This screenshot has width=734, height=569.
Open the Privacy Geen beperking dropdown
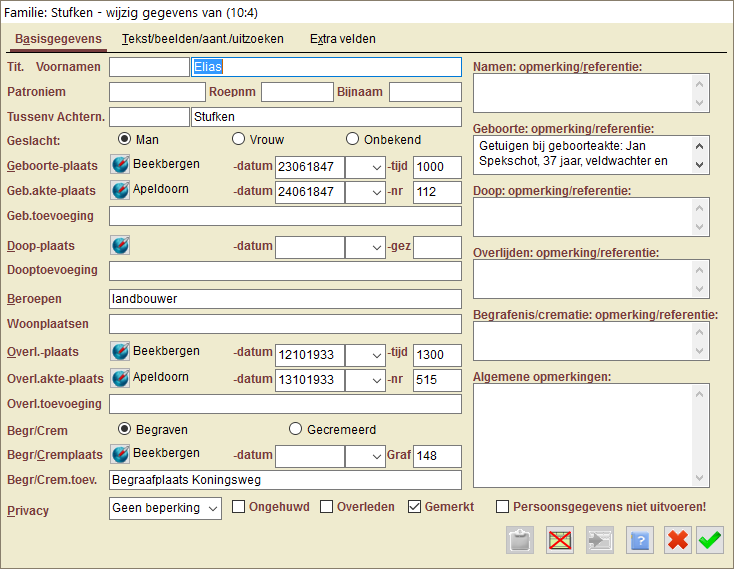click(x=165, y=508)
